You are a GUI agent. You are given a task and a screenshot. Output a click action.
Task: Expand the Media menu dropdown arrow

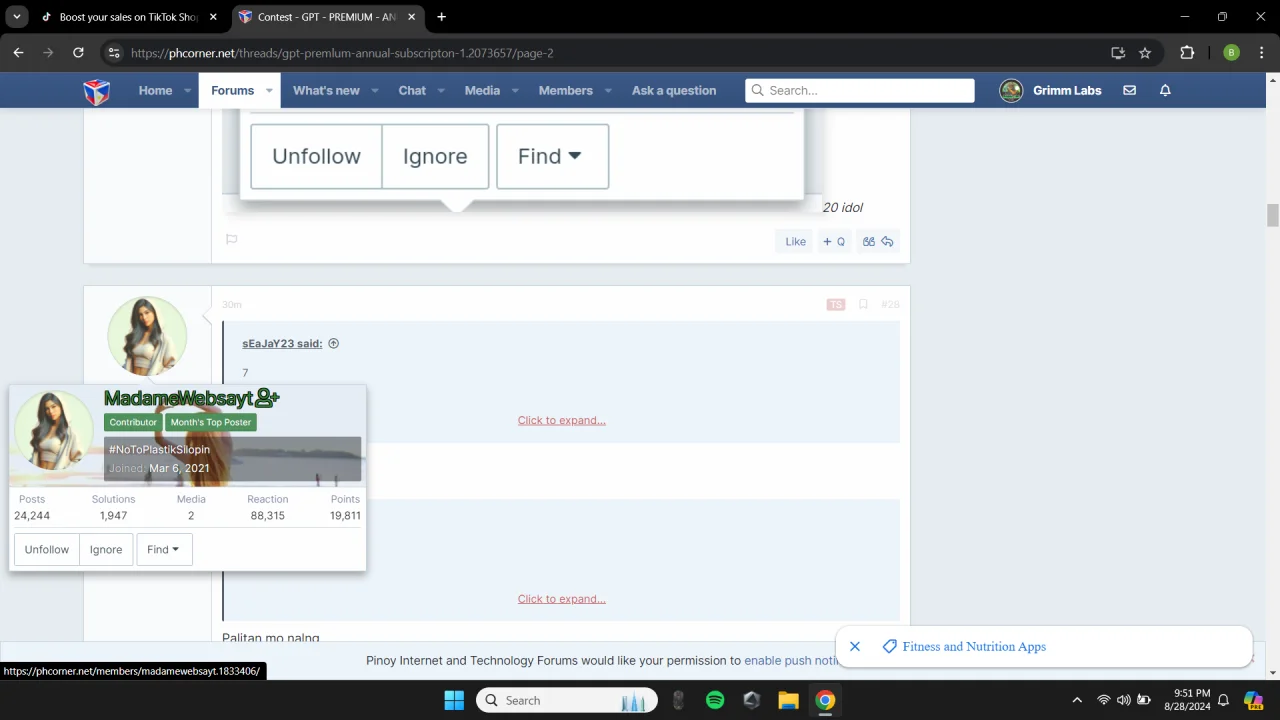[x=515, y=91]
